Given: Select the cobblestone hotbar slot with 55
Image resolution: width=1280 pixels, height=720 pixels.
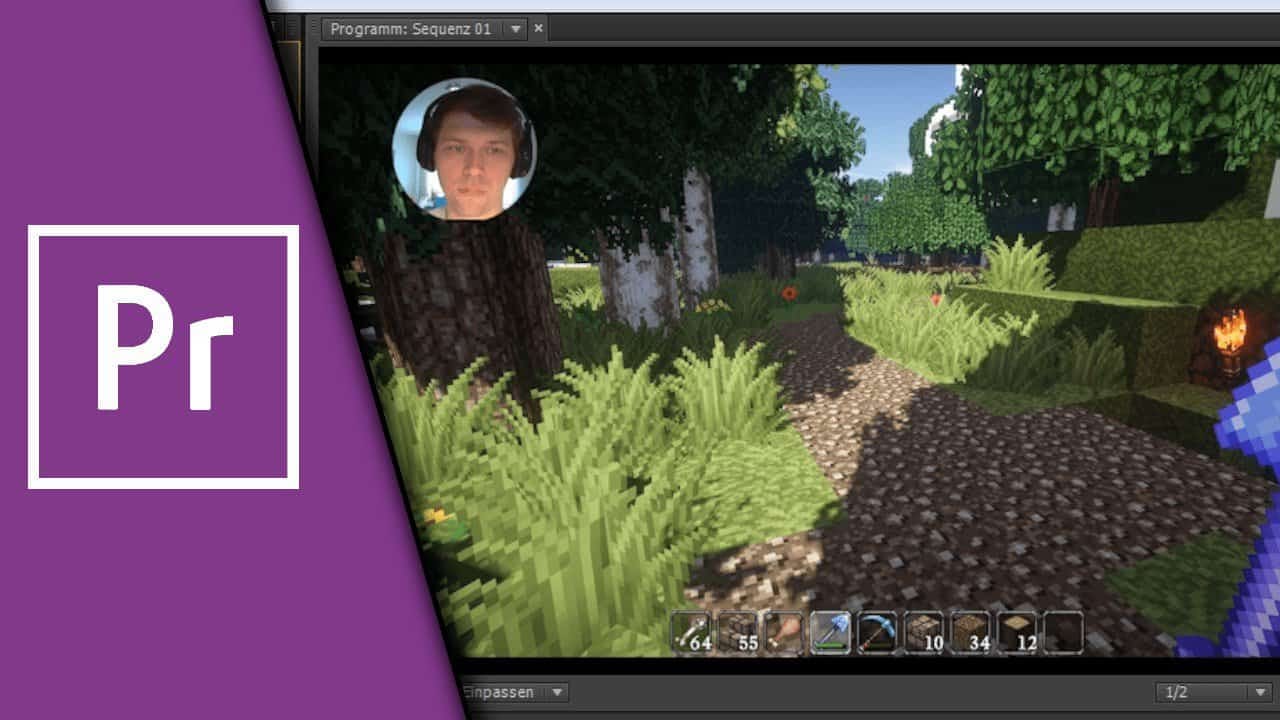Looking at the screenshot, I should [x=738, y=633].
